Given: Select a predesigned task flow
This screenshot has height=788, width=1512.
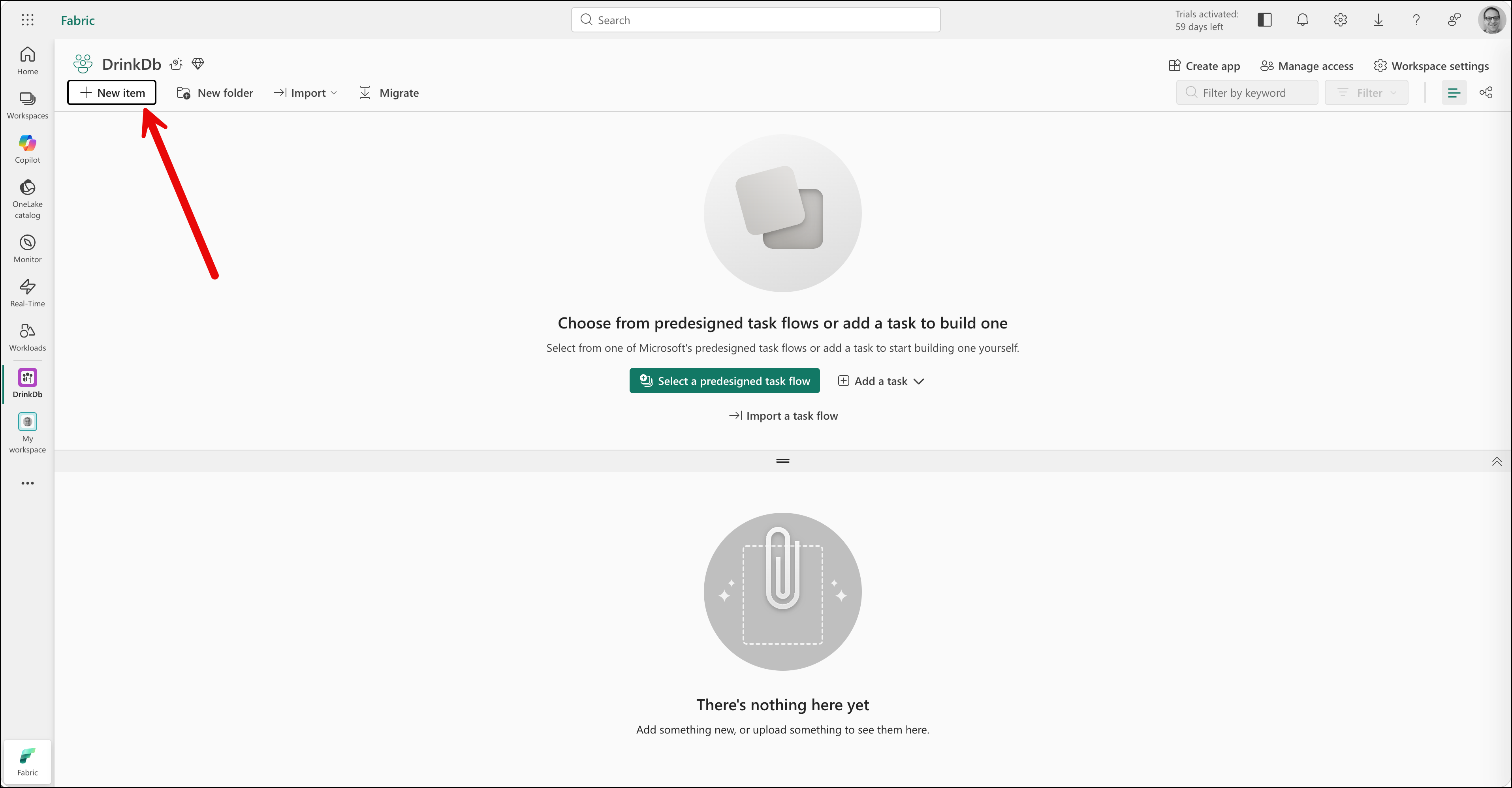Looking at the screenshot, I should (x=724, y=381).
